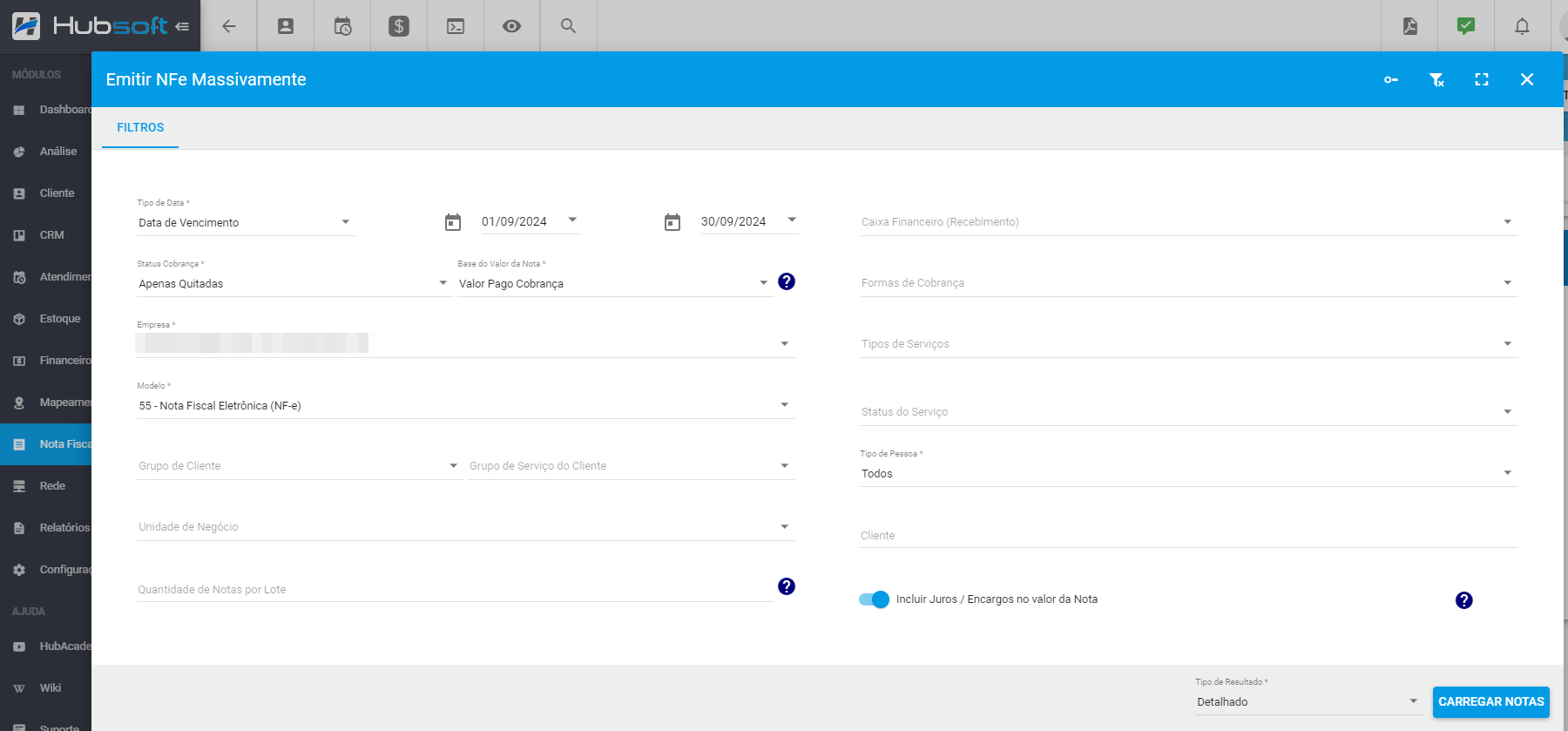Close the Emitir NFe Massivamente dialog
Screen dimensions: 1568x731
1527,79
